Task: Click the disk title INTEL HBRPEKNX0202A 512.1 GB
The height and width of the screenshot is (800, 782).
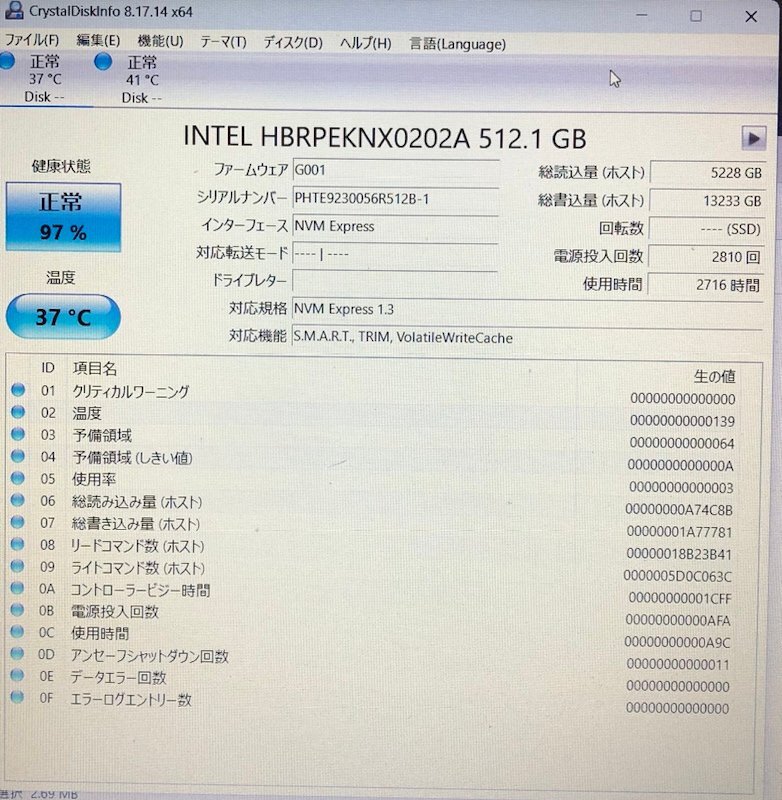Action: (385, 137)
